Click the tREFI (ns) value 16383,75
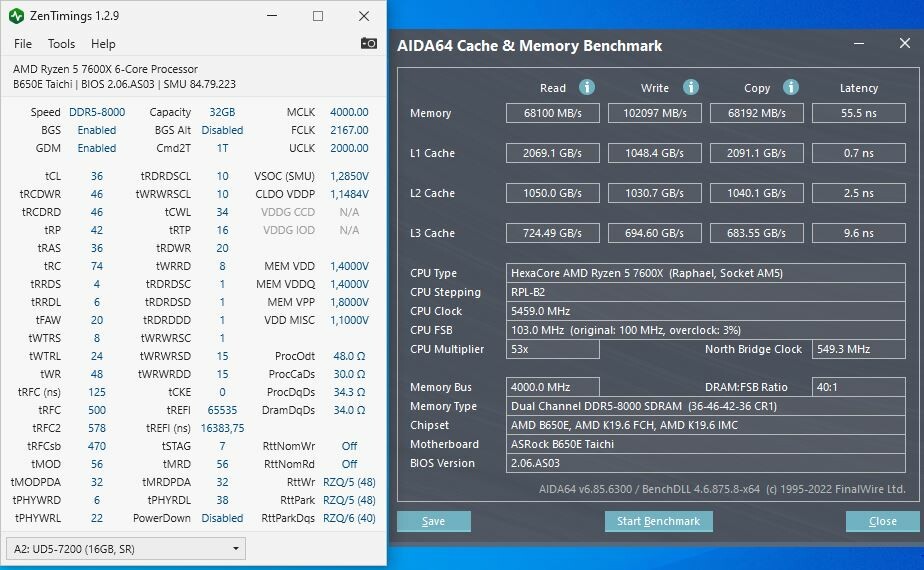The image size is (924, 570). [222, 428]
